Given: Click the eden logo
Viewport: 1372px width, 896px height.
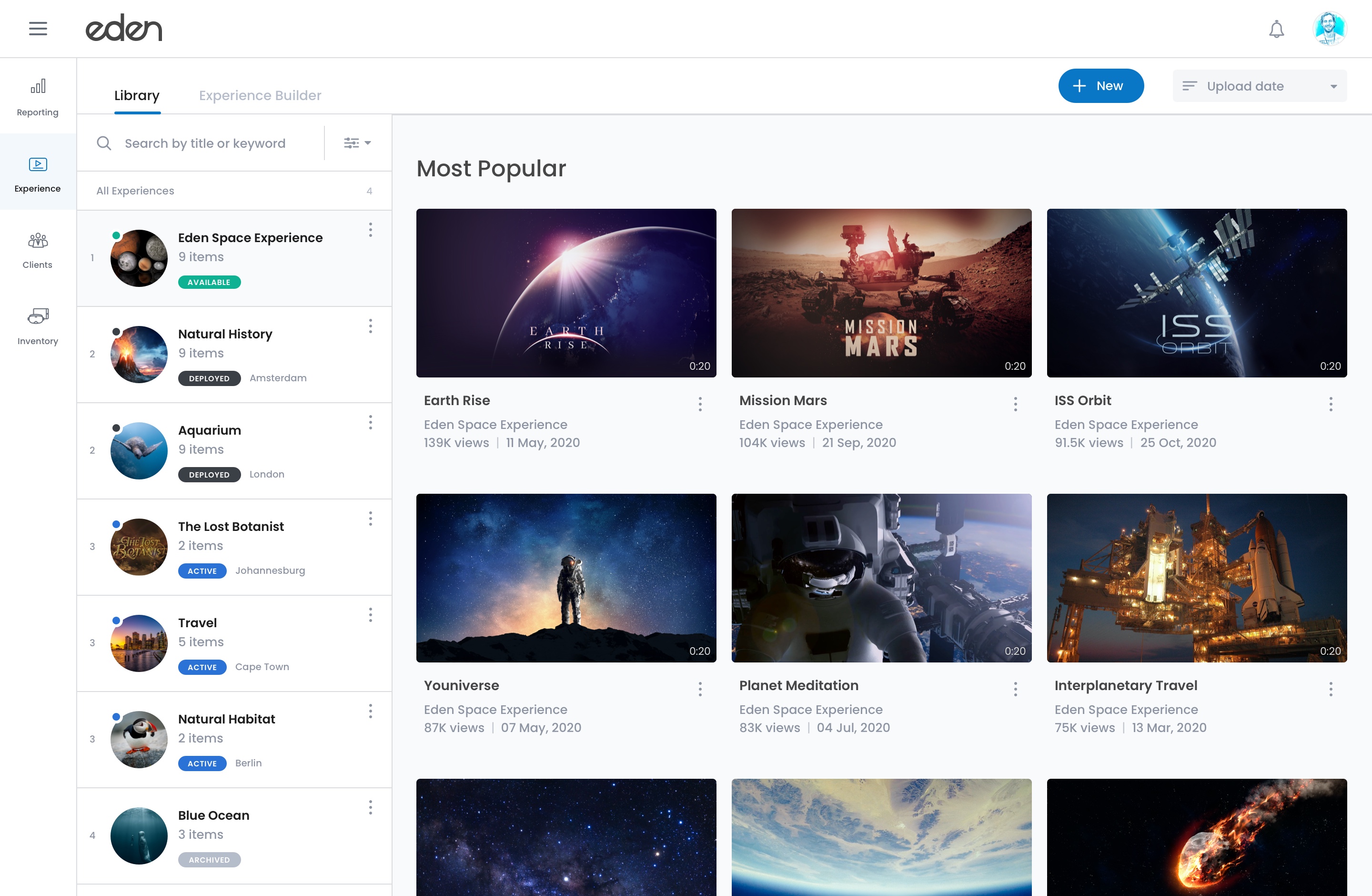Looking at the screenshot, I should [x=124, y=28].
